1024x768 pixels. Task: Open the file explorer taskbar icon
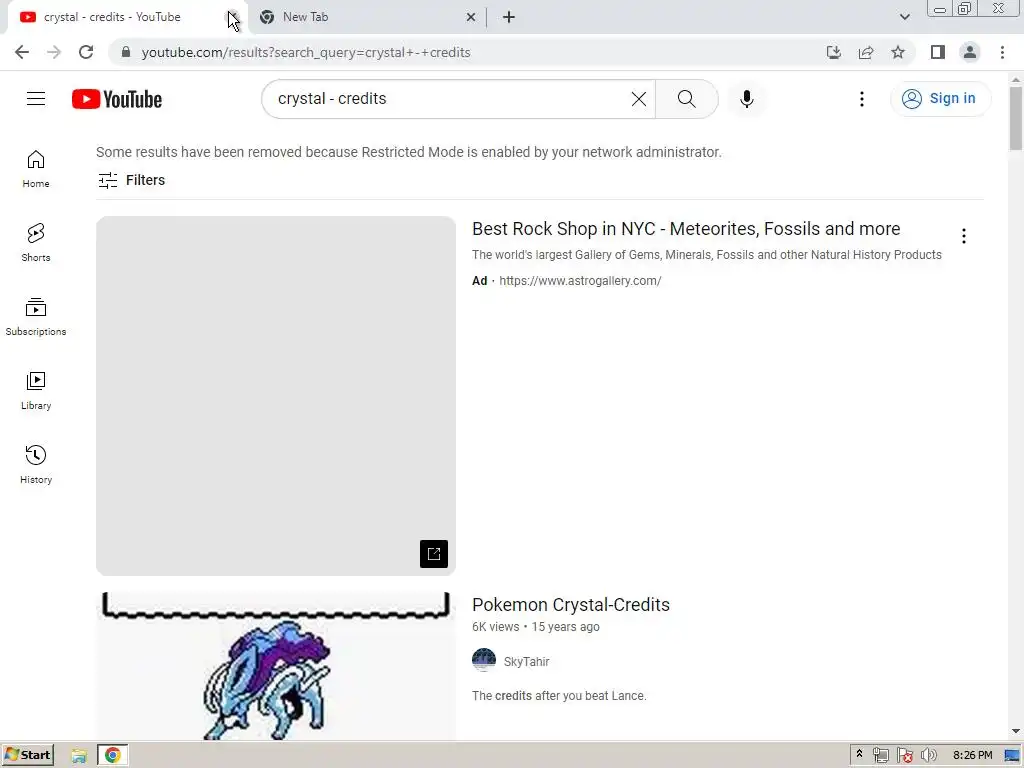click(x=79, y=756)
